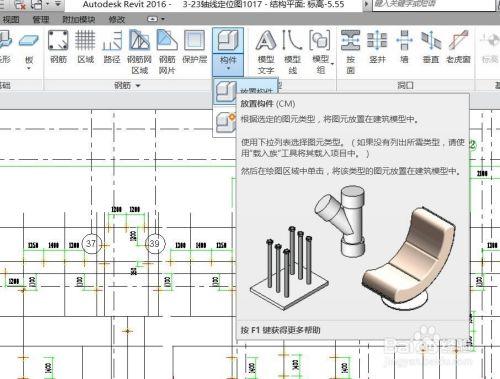
Task: Select the 垂直 vertical opening tool
Action: pyautogui.click(x=431, y=47)
